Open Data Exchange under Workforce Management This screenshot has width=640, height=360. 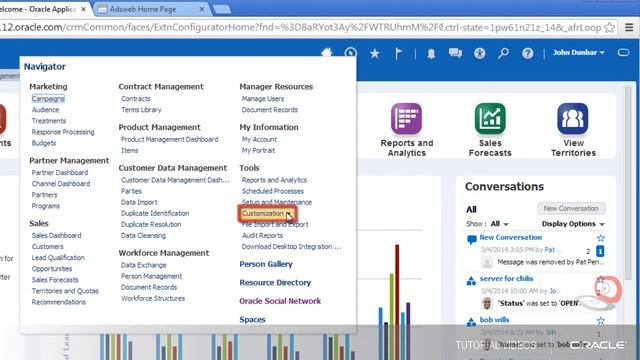[144, 265]
